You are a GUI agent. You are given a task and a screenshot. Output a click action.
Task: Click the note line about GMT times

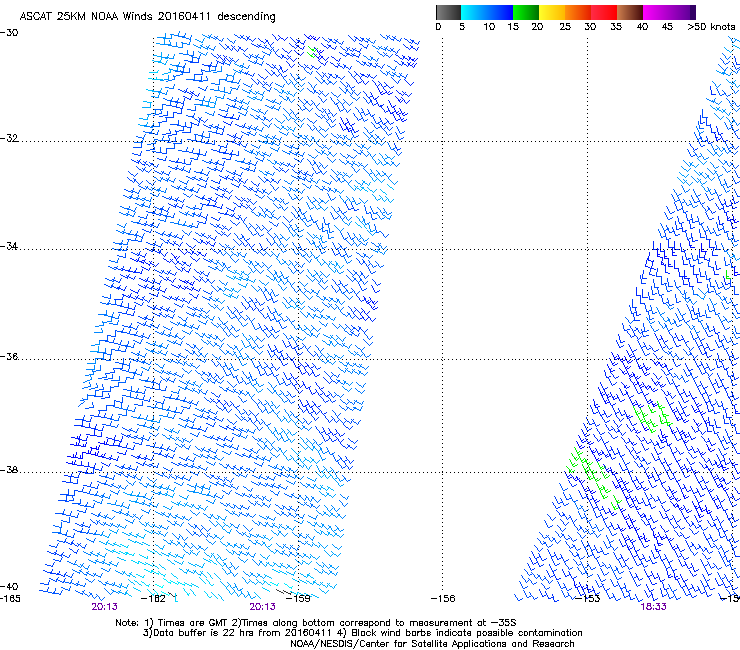click(x=316, y=623)
